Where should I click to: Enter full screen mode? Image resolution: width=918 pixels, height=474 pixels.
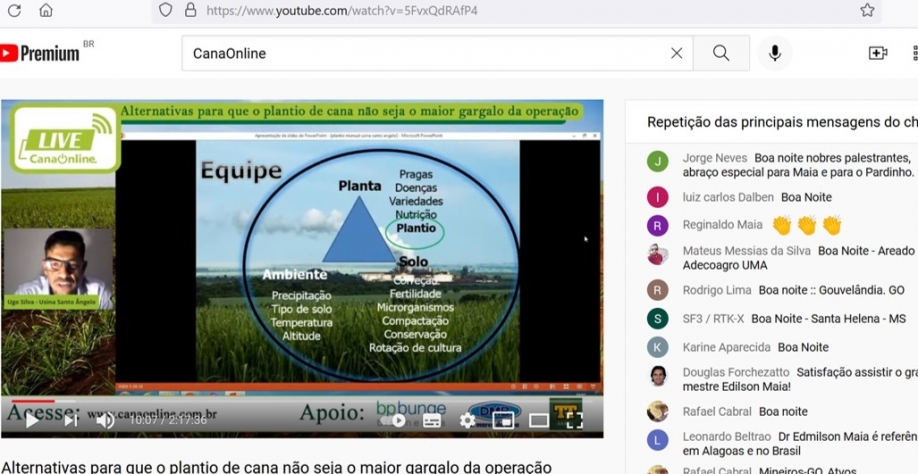click(575, 421)
